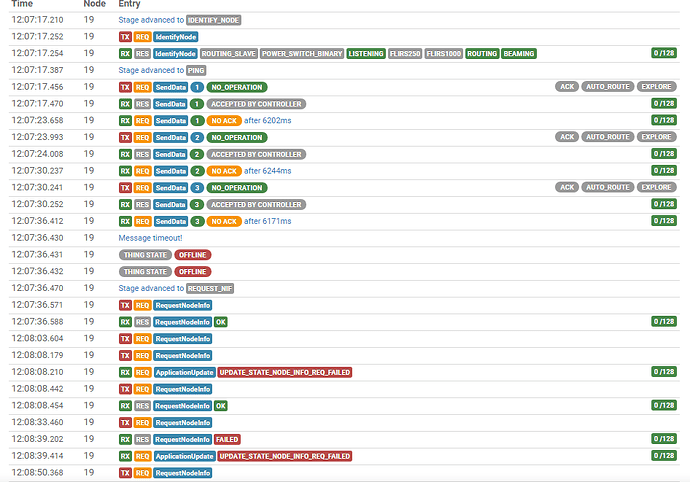The image size is (690, 482).
Task: Click the Node column header
Action: [x=95, y=4]
